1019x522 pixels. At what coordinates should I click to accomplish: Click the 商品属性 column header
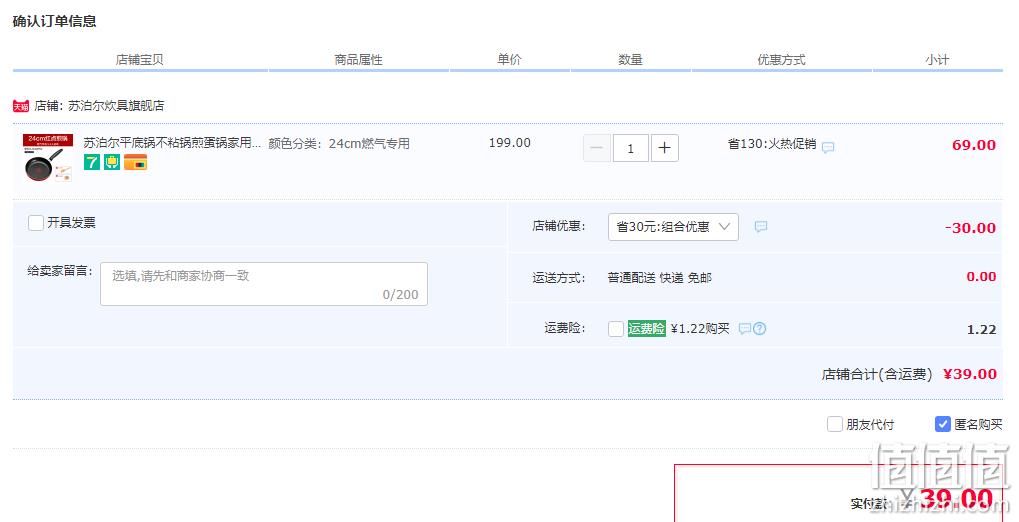coord(359,60)
